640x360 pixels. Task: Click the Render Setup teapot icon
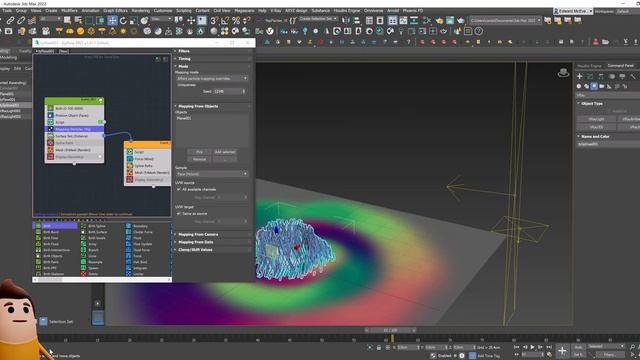pyautogui.click(x=439, y=20)
